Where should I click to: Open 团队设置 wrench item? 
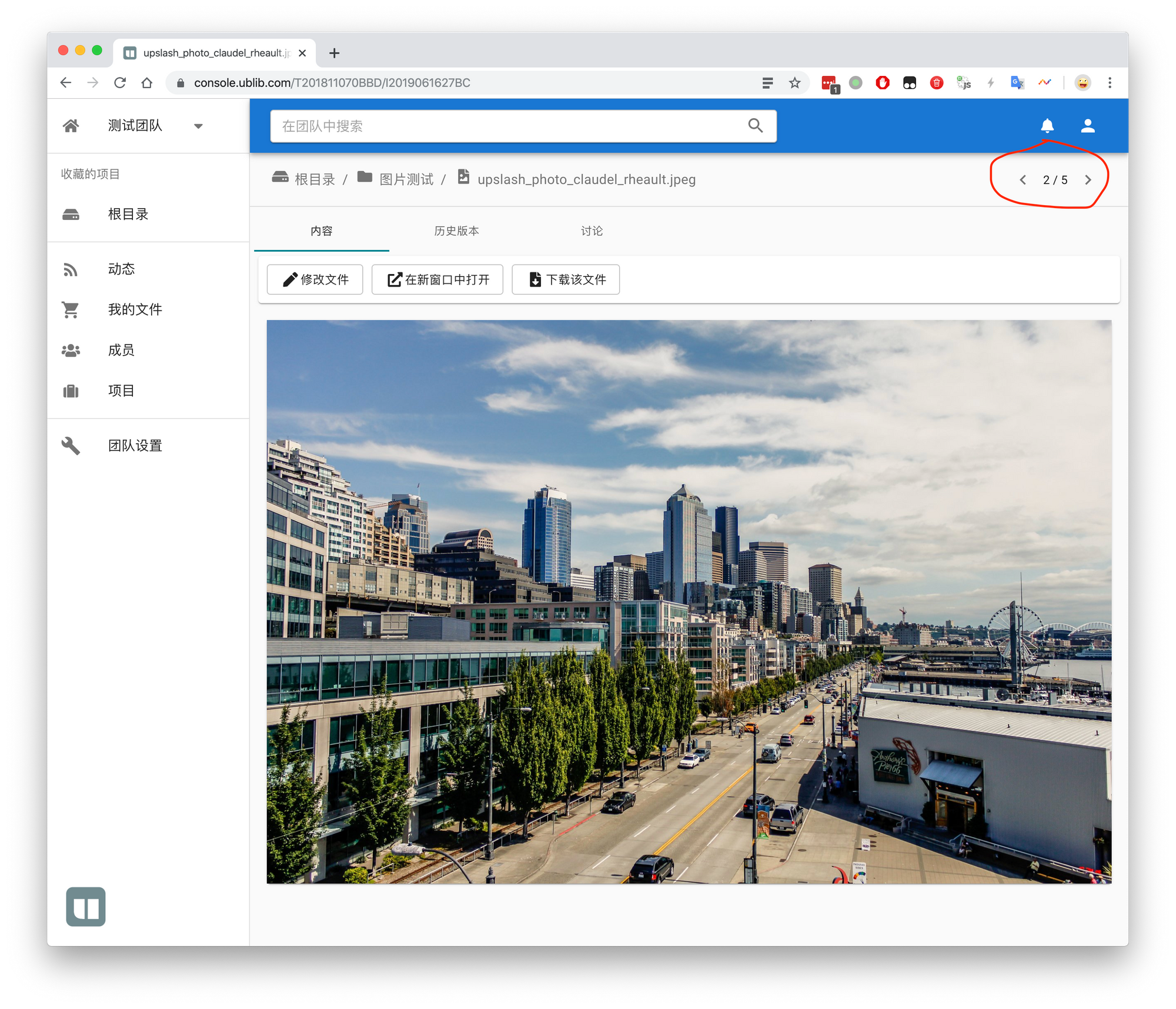pyautogui.click(x=135, y=446)
